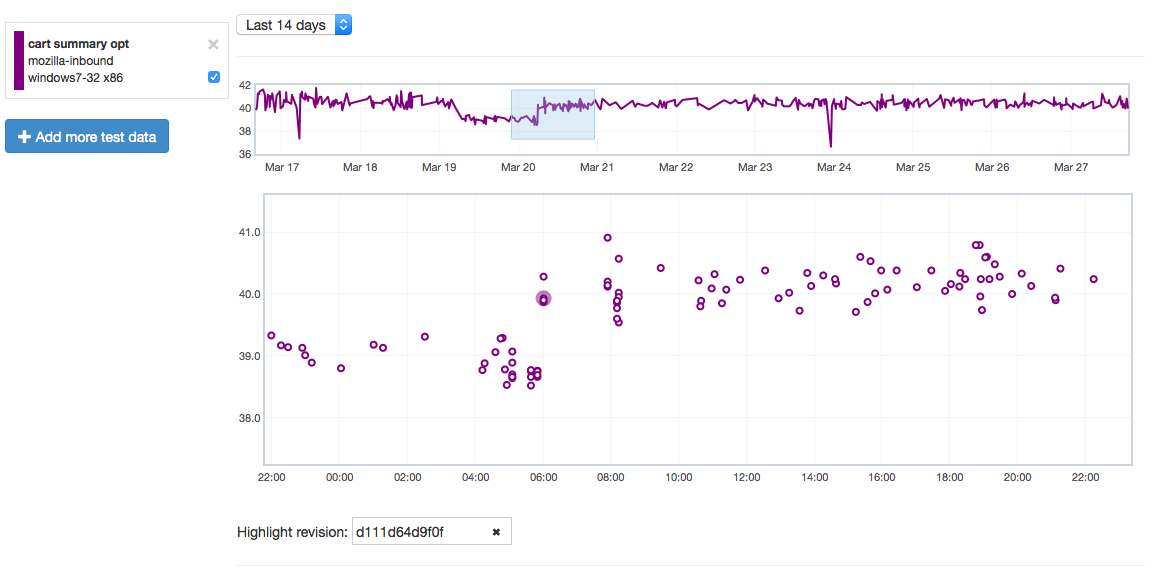Click the leftmost data point near 22:00
1167x568 pixels.
coord(271,336)
